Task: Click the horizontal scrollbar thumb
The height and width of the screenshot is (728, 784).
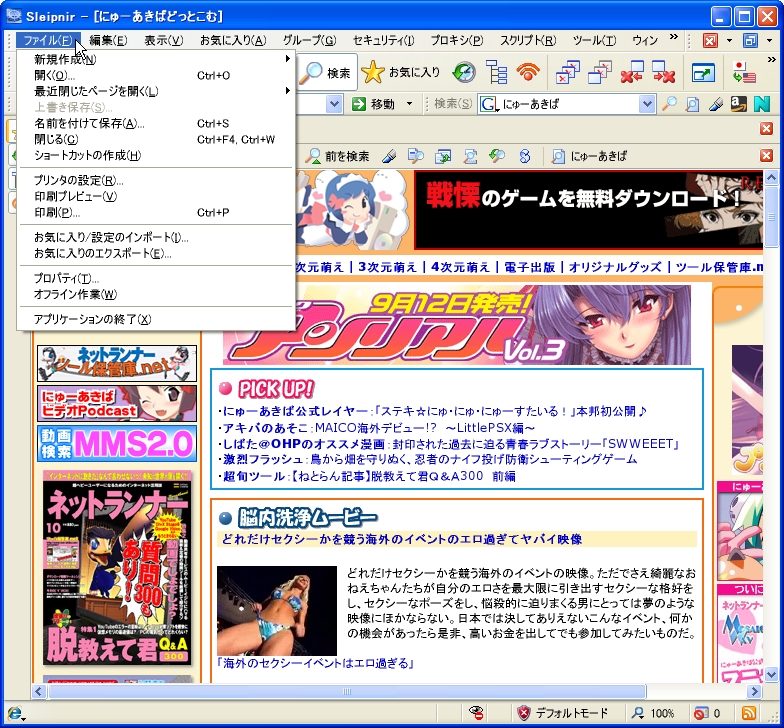Action: click(x=346, y=692)
